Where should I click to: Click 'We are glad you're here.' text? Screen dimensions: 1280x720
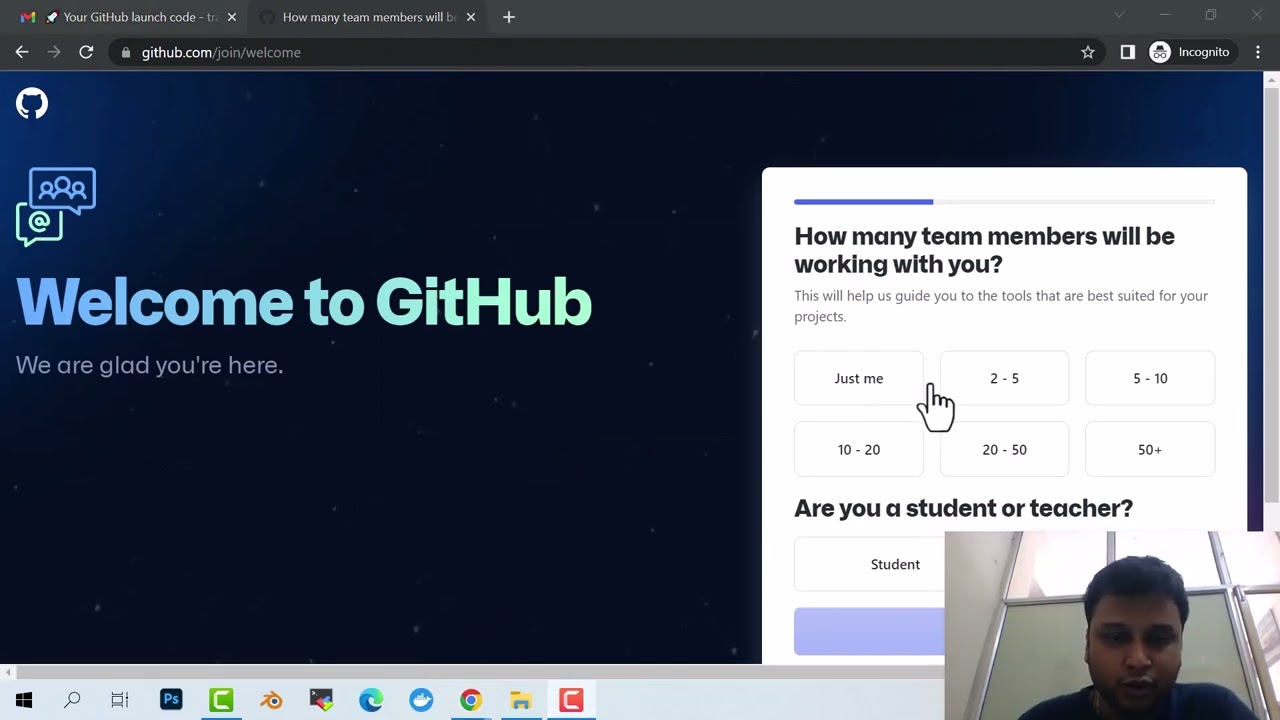click(x=150, y=365)
